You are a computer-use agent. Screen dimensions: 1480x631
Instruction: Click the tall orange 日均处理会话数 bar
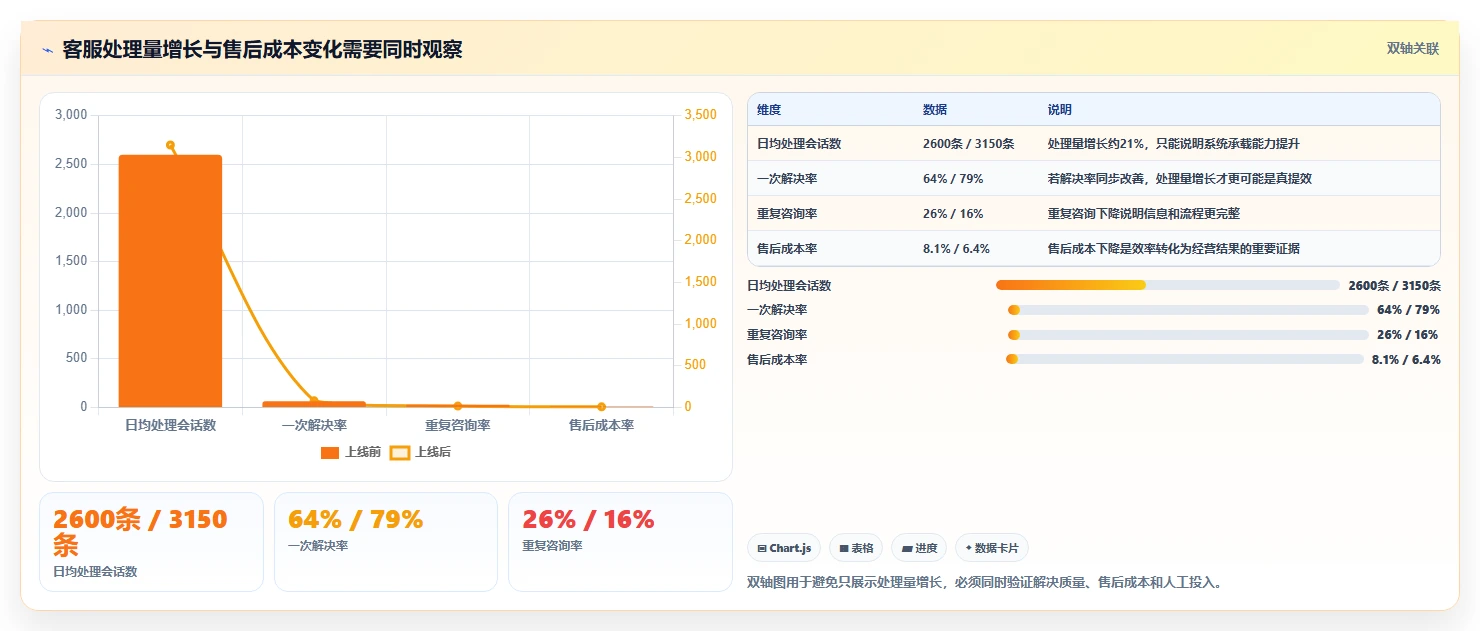coord(170,281)
